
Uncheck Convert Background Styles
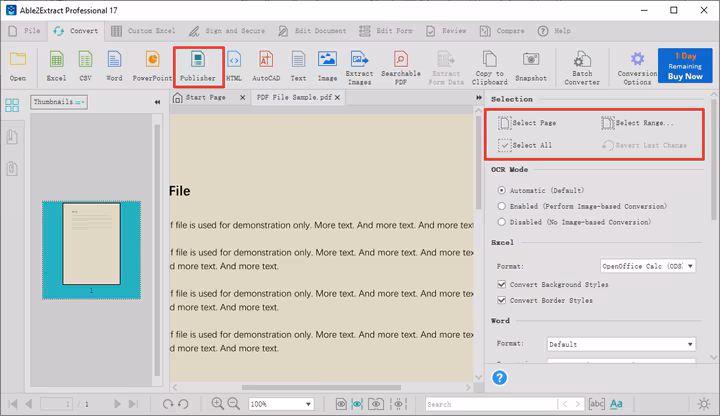click(501, 284)
